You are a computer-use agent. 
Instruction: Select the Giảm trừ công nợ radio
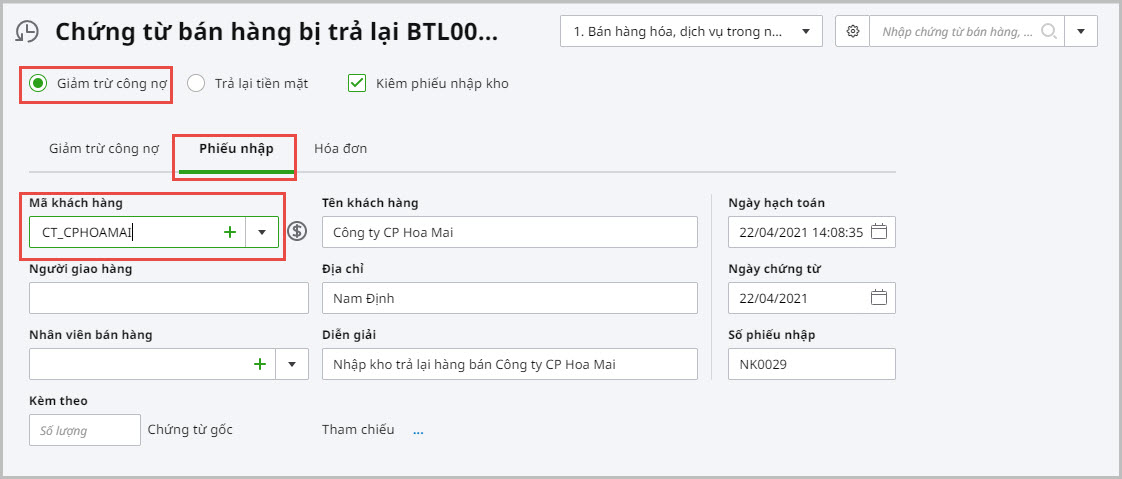(x=38, y=83)
